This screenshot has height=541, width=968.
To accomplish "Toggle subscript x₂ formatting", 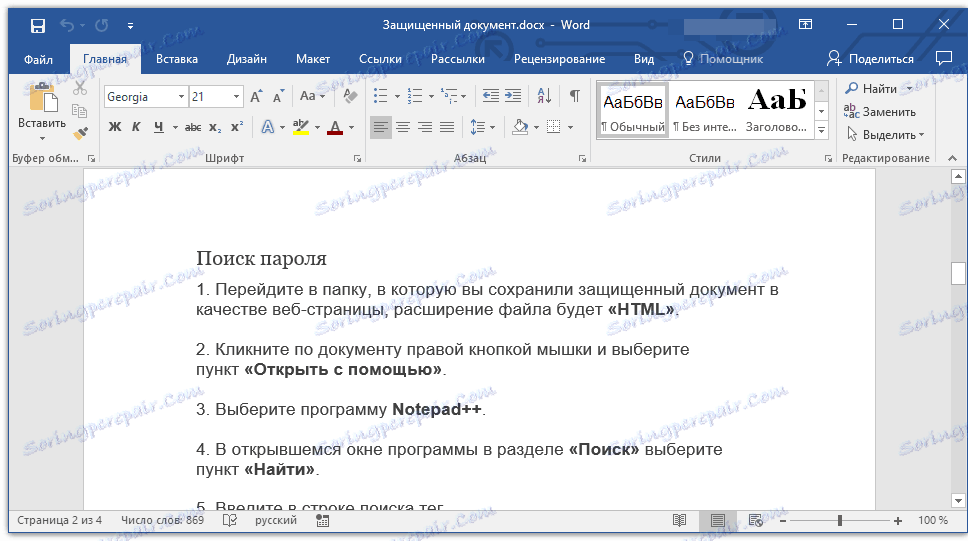I will pos(215,127).
